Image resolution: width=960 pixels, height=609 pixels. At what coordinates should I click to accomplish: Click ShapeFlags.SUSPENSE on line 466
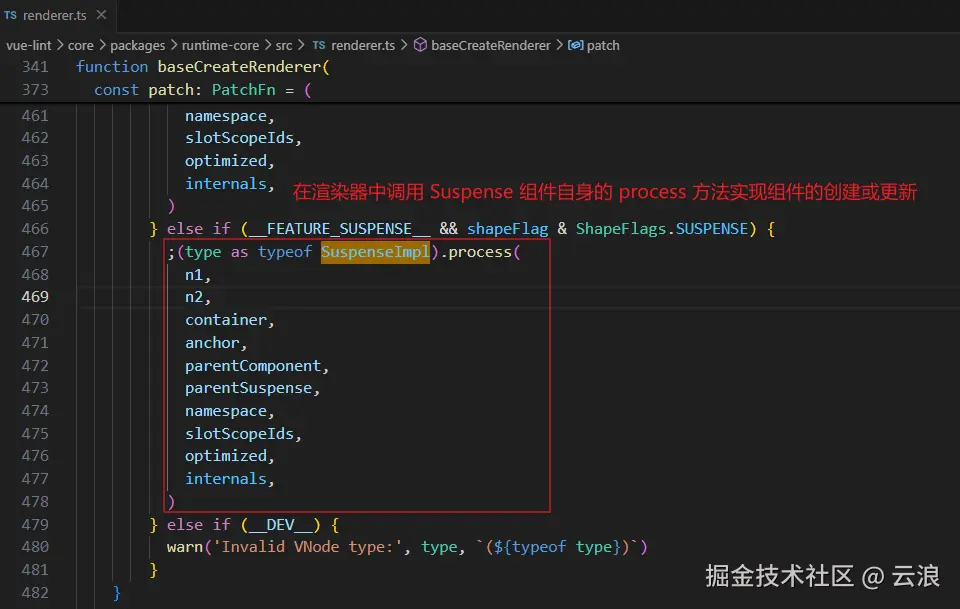pyautogui.click(x=662, y=229)
